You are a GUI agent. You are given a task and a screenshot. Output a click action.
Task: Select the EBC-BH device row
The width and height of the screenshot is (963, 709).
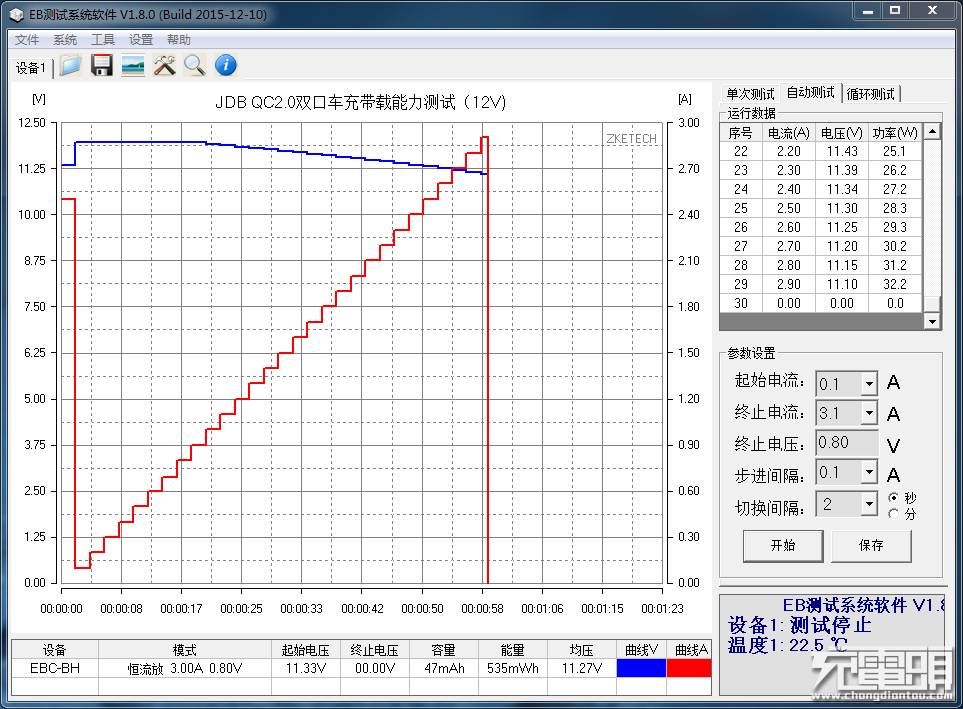point(361,668)
